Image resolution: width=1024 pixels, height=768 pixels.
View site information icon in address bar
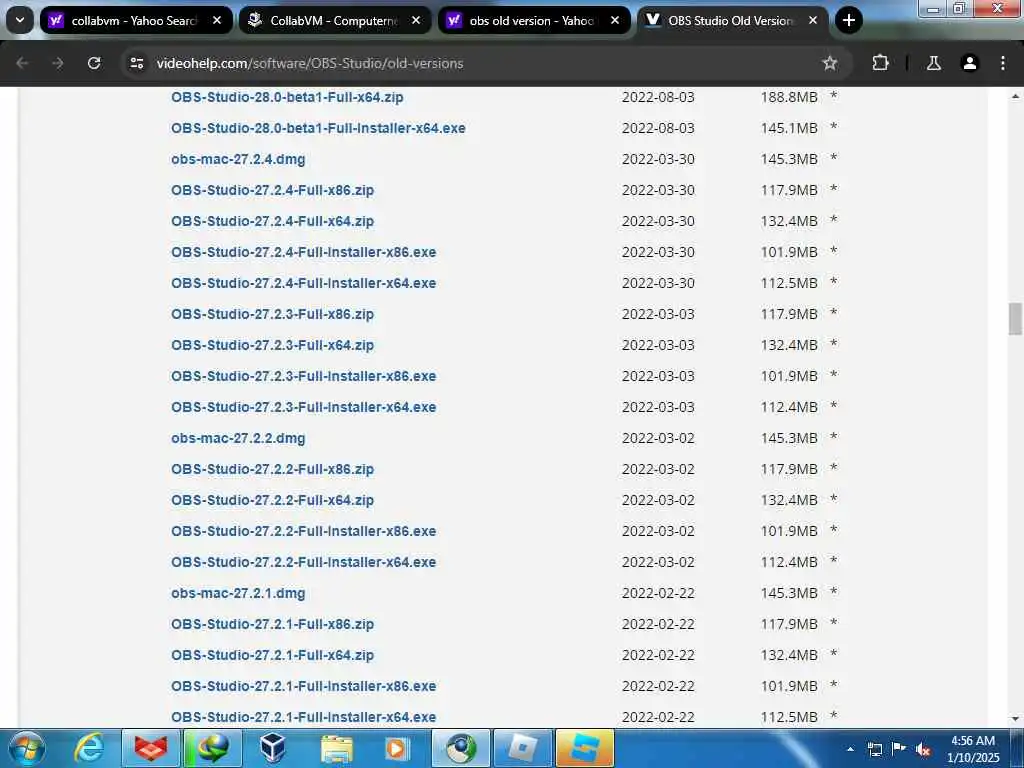pyautogui.click(x=136, y=63)
